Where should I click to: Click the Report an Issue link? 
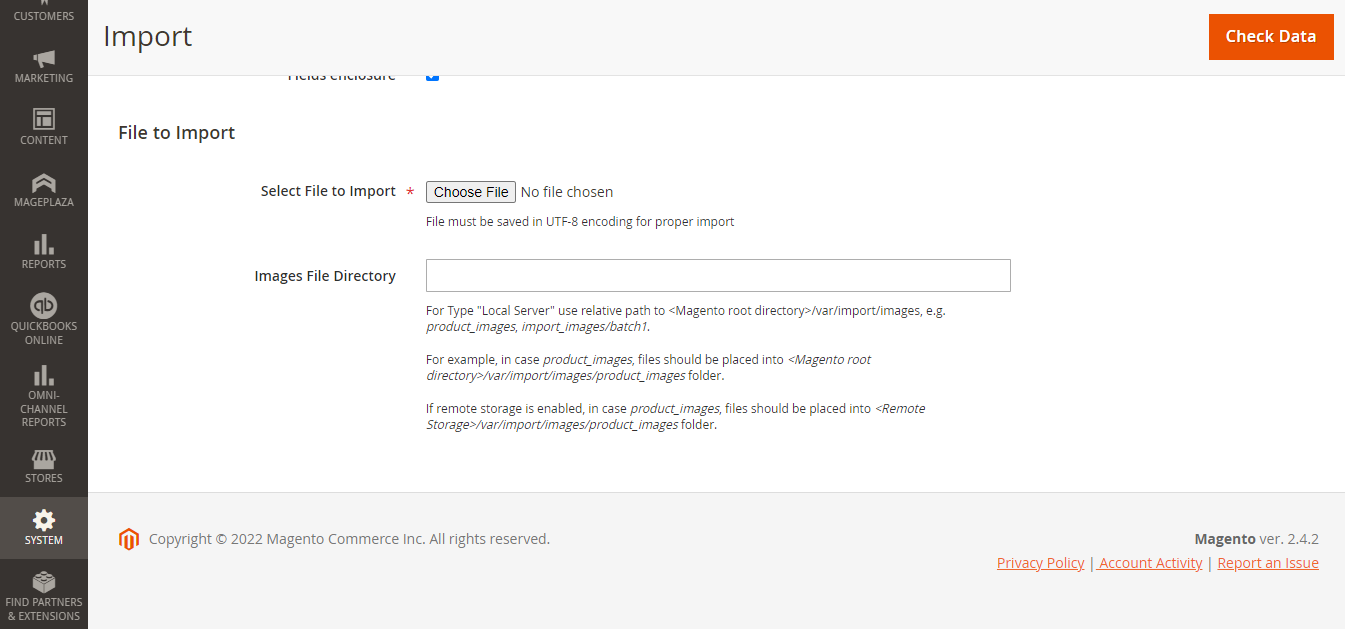click(1268, 562)
